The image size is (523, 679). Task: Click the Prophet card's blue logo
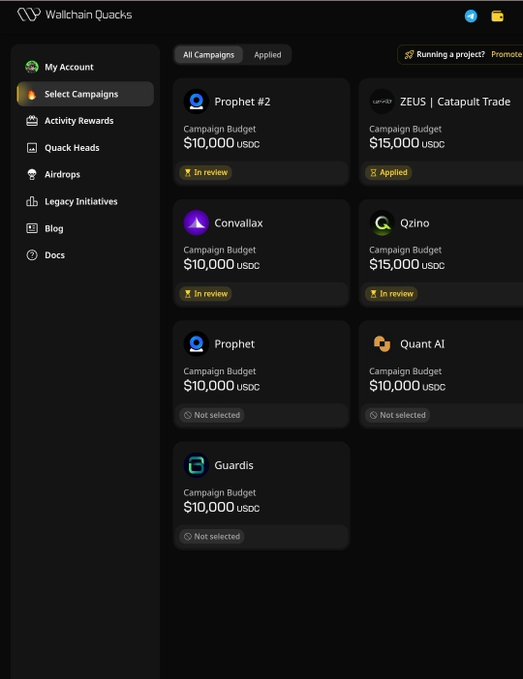pyautogui.click(x=196, y=344)
